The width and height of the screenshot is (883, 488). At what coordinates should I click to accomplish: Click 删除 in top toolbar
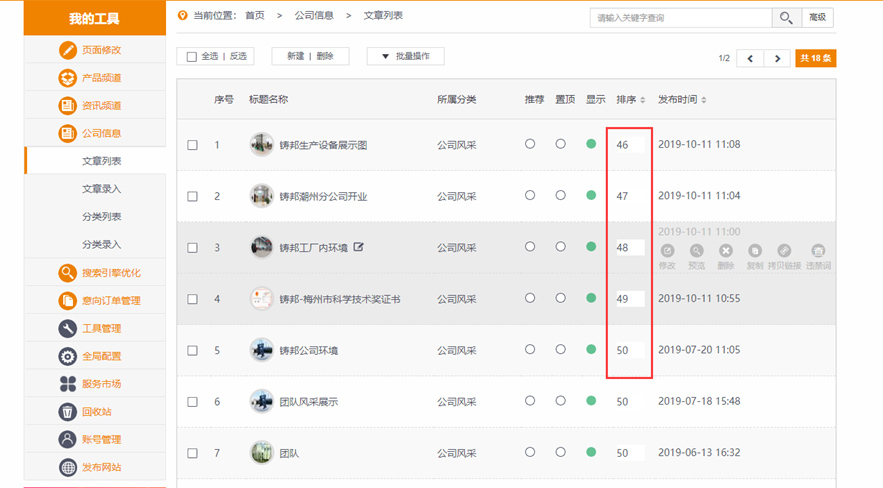pos(325,56)
